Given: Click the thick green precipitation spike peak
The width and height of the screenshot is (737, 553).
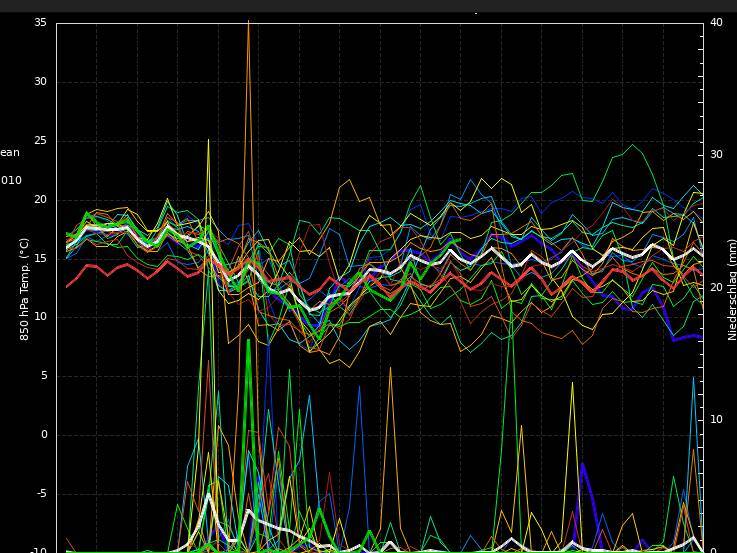Looking at the screenshot, I should click(248, 341).
